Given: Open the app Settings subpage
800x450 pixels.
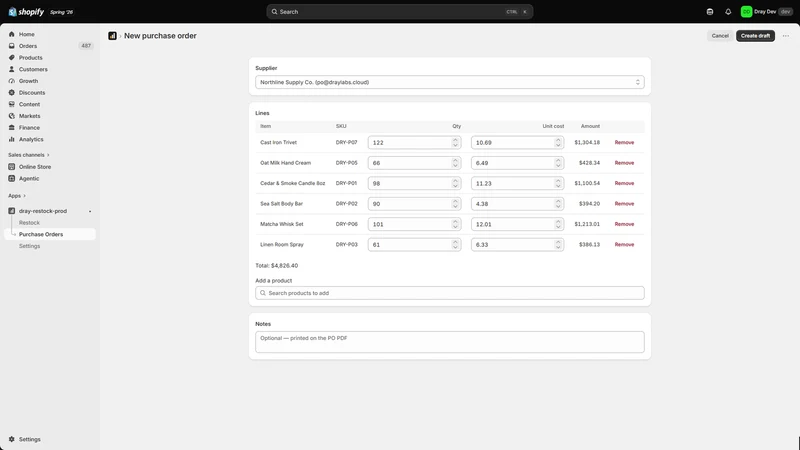Looking at the screenshot, I should pyautogui.click(x=29, y=246).
